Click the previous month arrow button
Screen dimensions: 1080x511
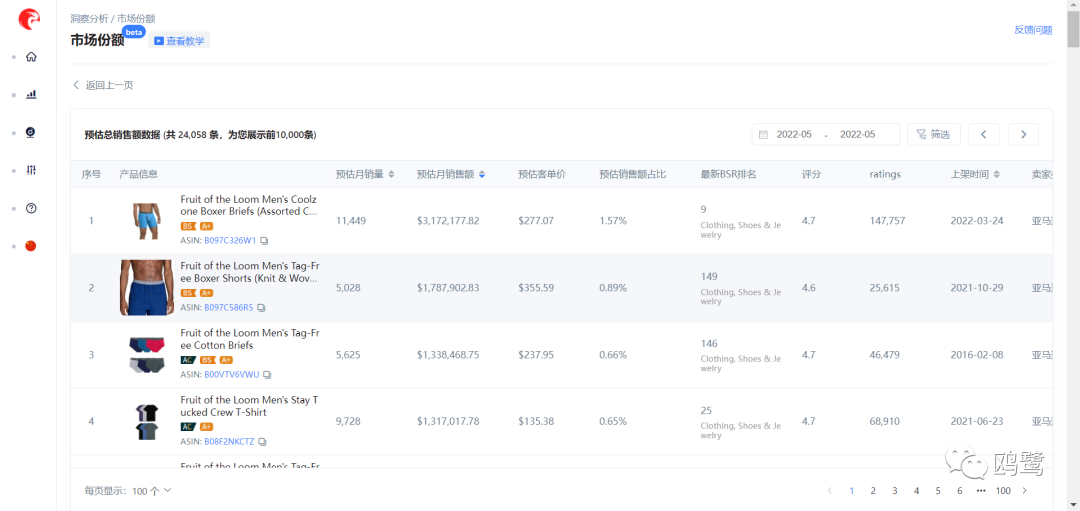click(x=984, y=134)
